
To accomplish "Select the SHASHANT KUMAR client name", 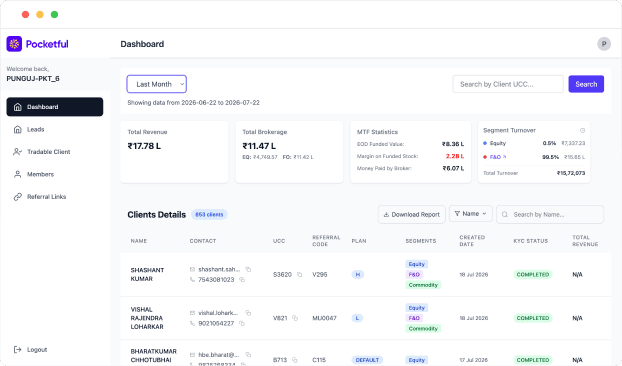I will pyautogui.click(x=147, y=274).
